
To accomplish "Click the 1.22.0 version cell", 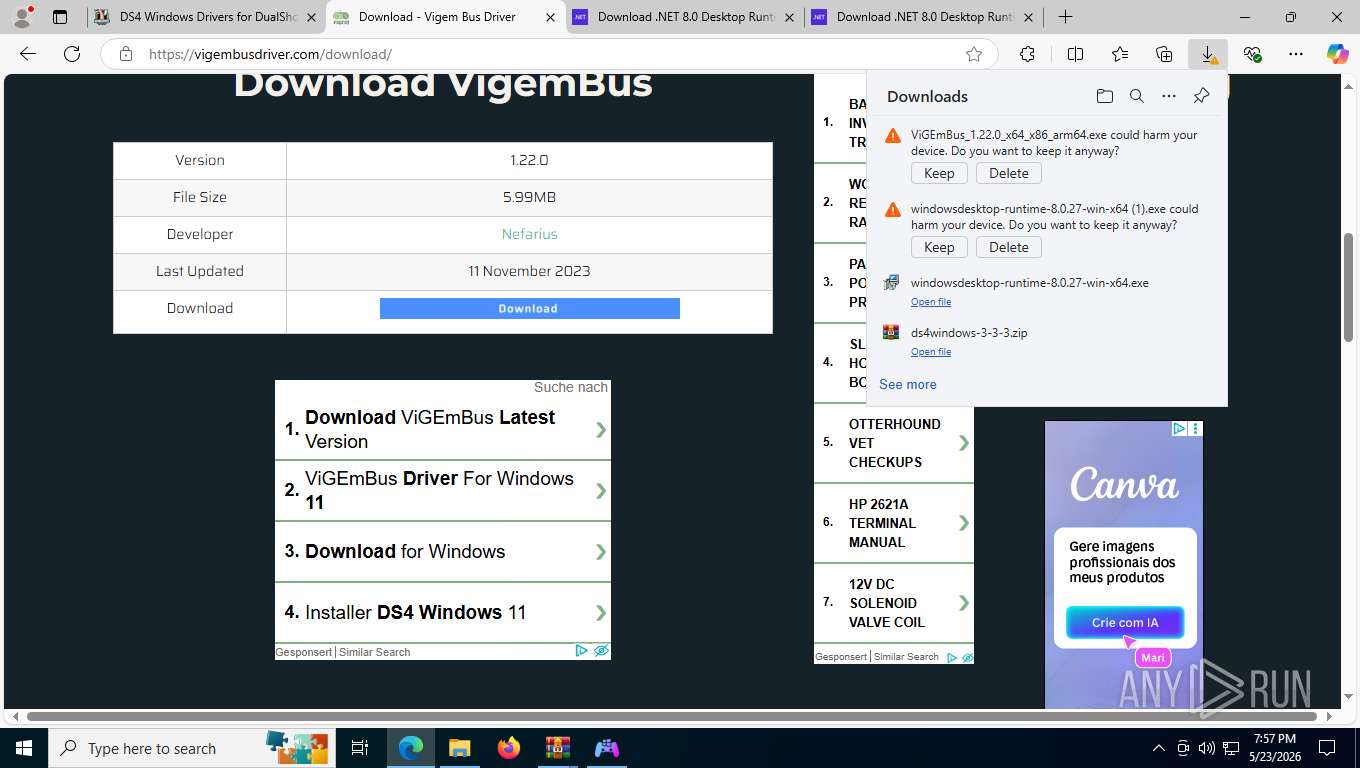I will pos(529,160).
